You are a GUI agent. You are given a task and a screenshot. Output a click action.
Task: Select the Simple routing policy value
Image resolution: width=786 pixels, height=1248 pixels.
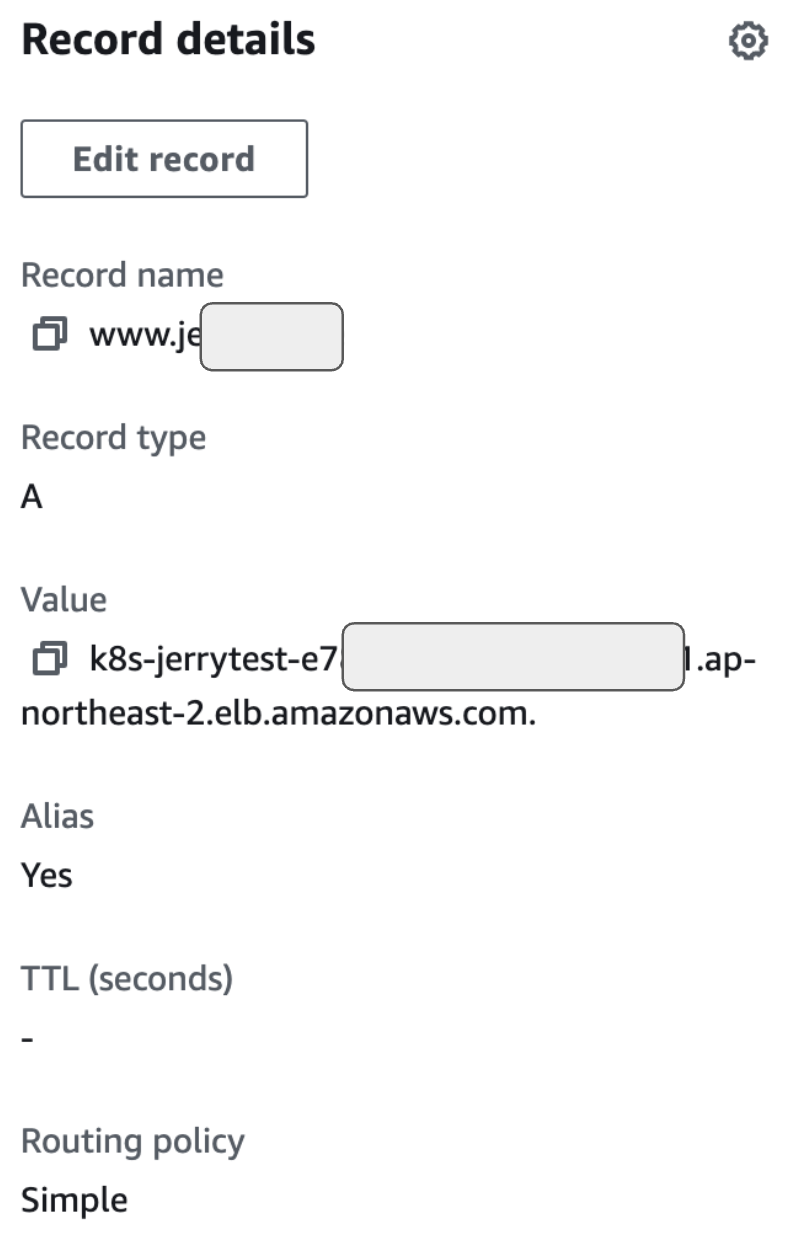74,1200
